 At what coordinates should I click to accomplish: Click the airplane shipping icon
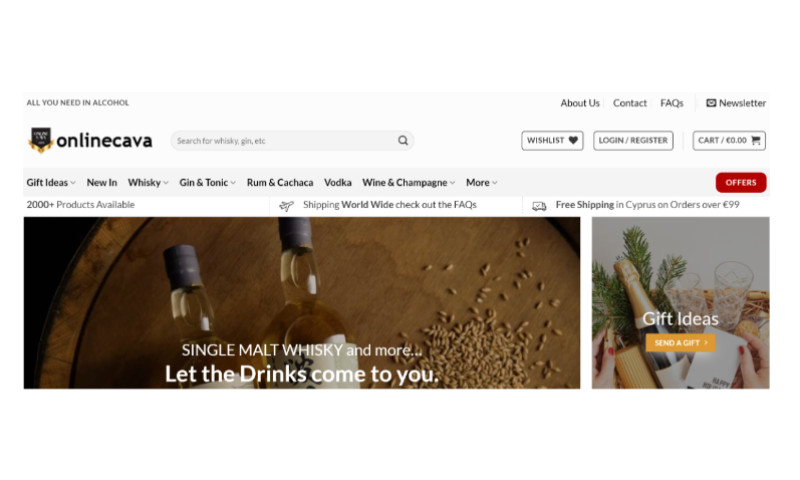[x=286, y=206]
